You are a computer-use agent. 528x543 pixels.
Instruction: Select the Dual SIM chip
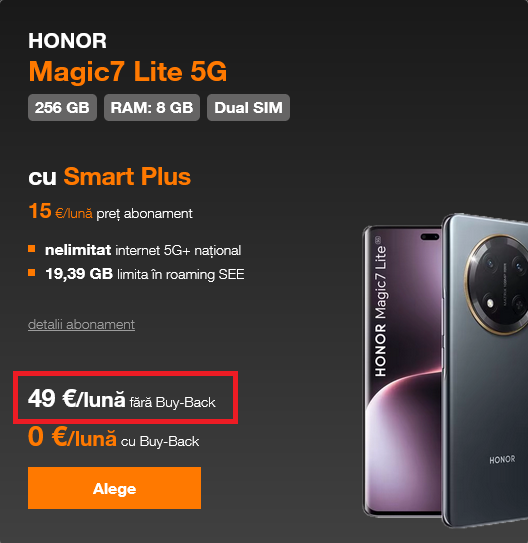248,107
